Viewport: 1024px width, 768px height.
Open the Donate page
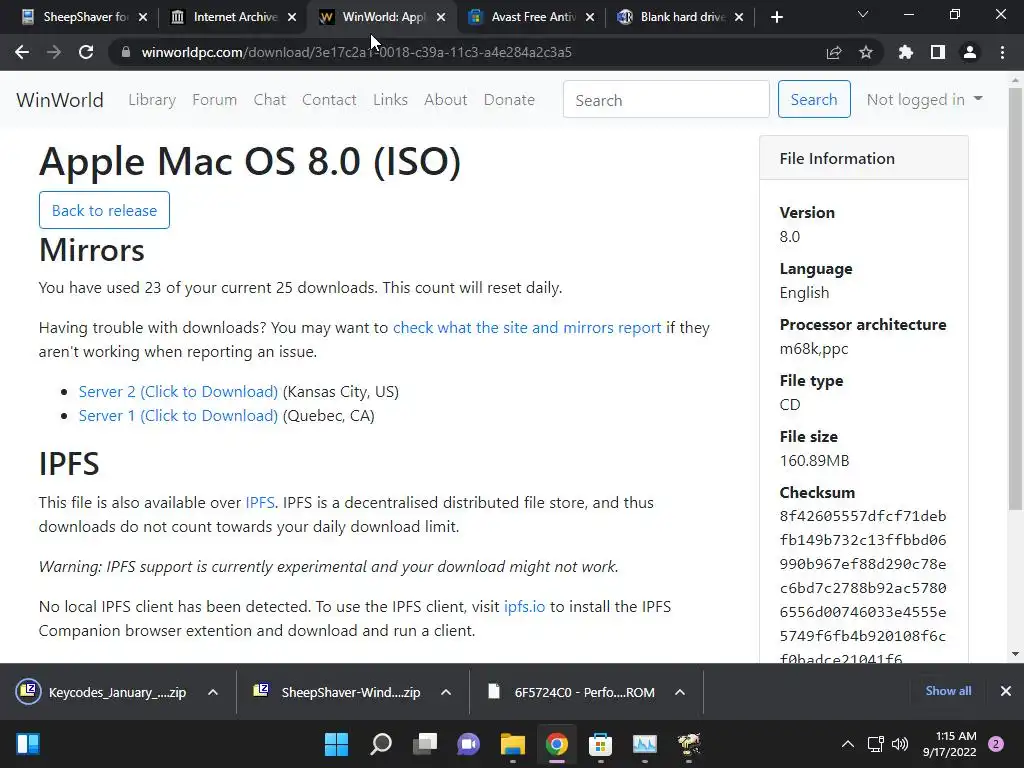click(509, 100)
